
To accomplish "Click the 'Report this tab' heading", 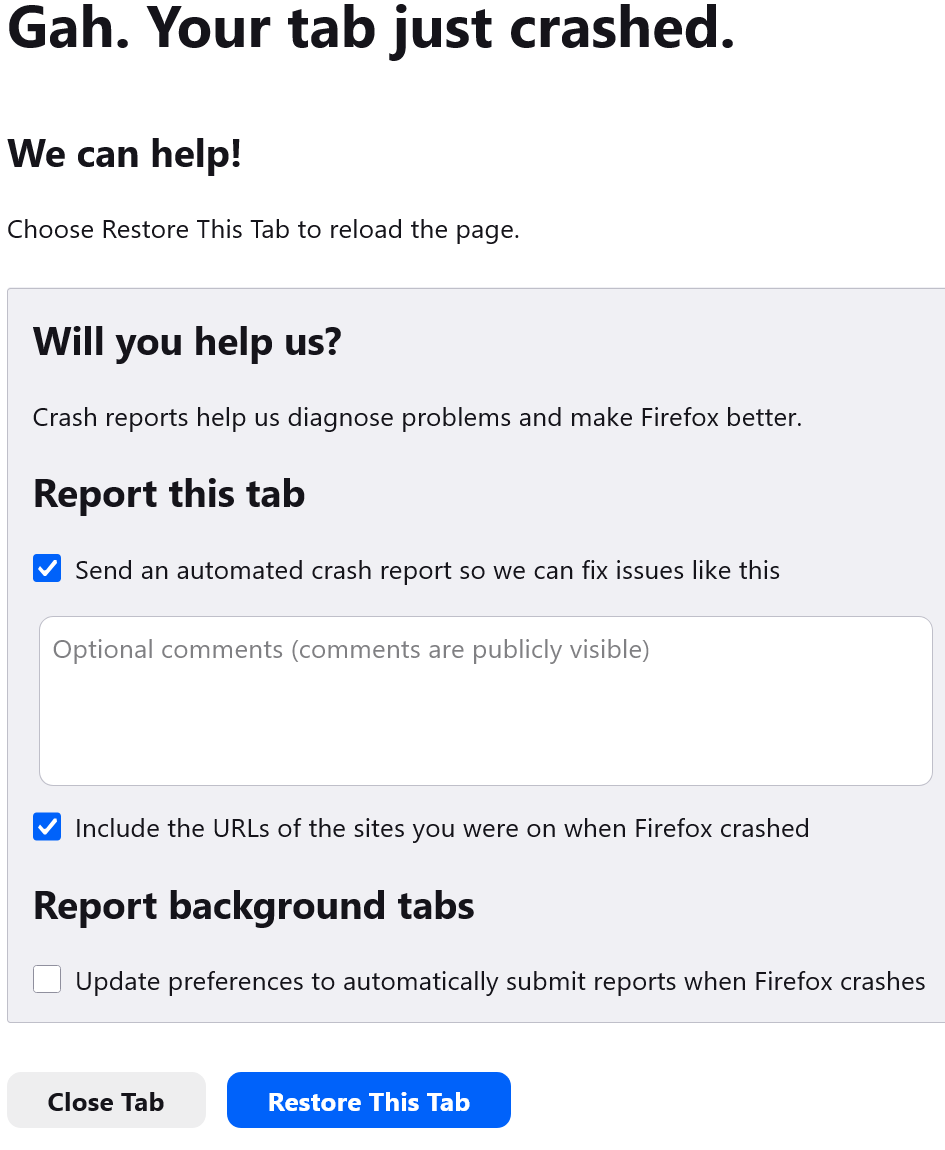I will tap(169, 494).
